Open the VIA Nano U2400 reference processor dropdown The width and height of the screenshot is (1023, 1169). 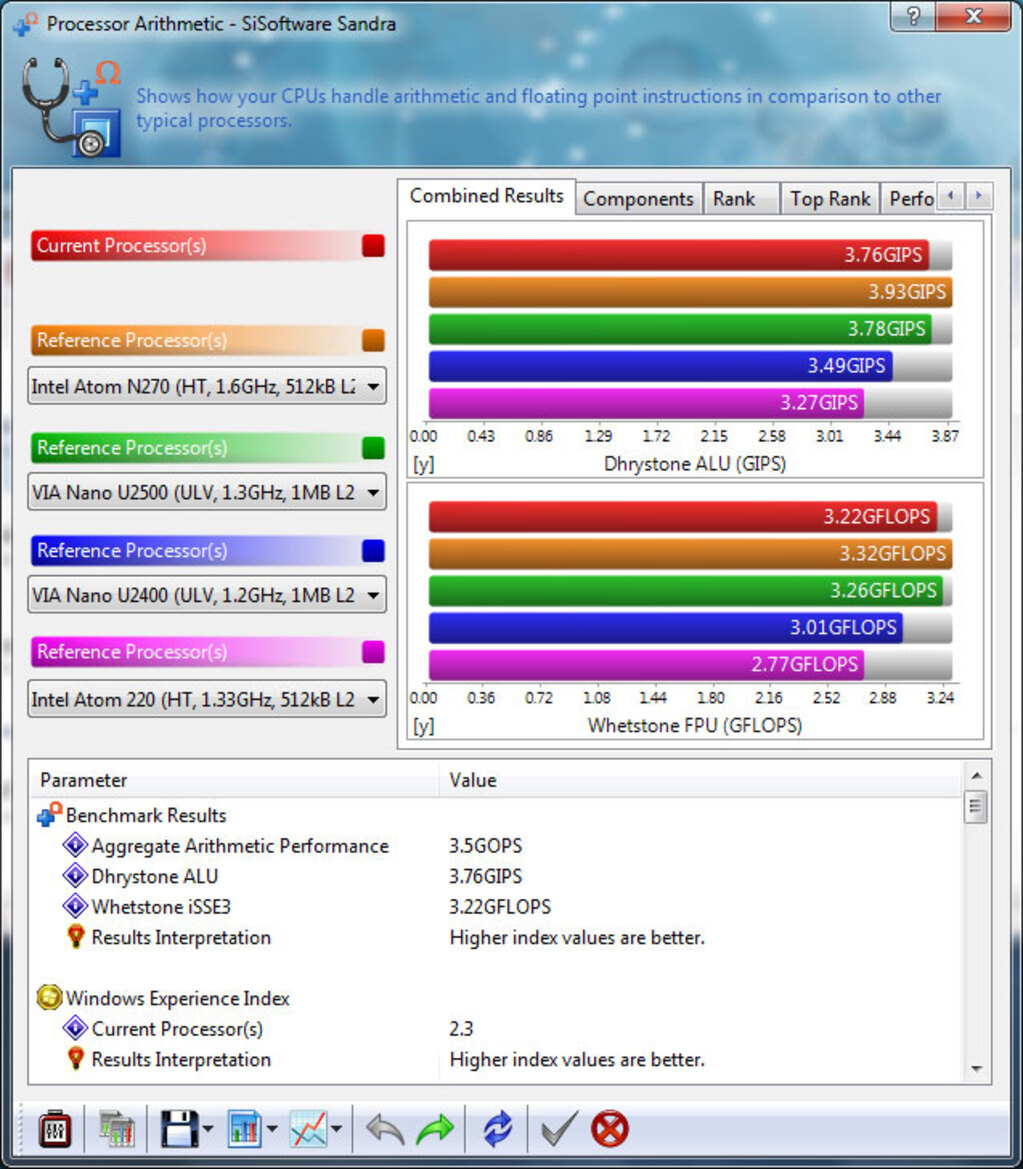(x=207, y=595)
